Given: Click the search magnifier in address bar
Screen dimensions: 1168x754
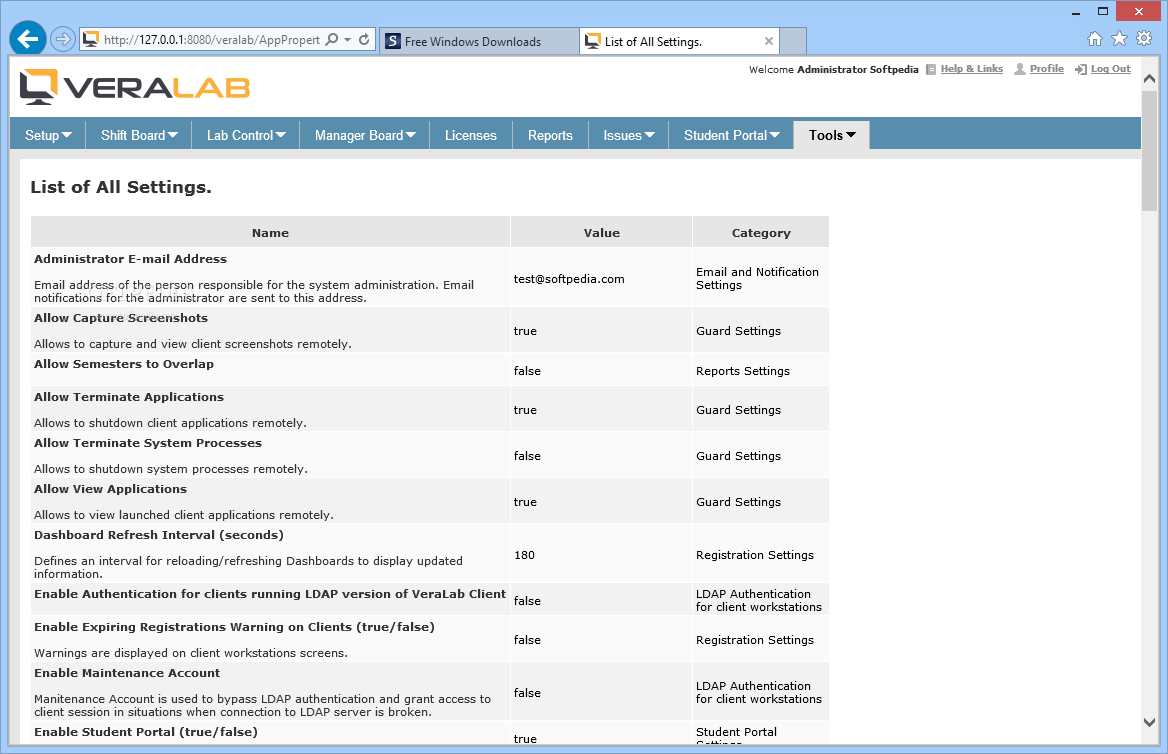Looking at the screenshot, I should (332, 39).
